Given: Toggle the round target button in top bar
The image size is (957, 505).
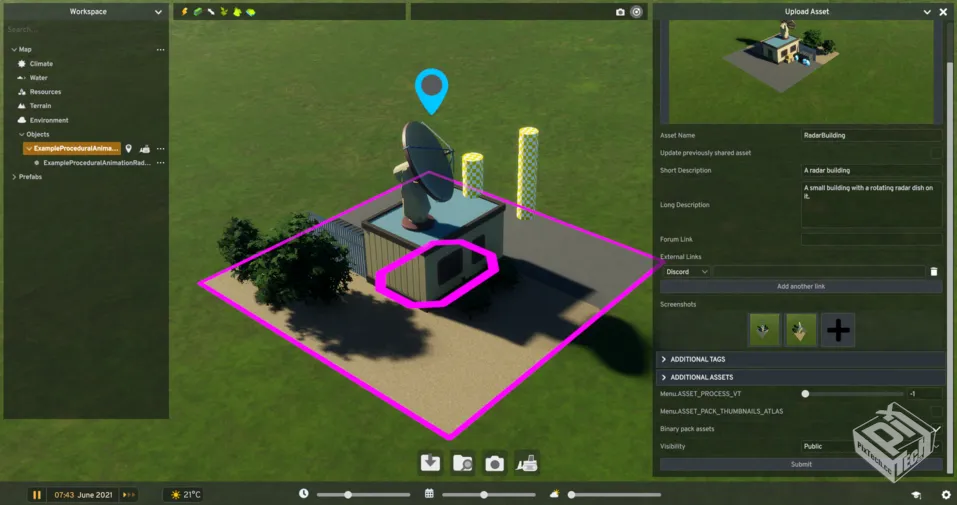Looking at the screenshot, I should (637, 12).
